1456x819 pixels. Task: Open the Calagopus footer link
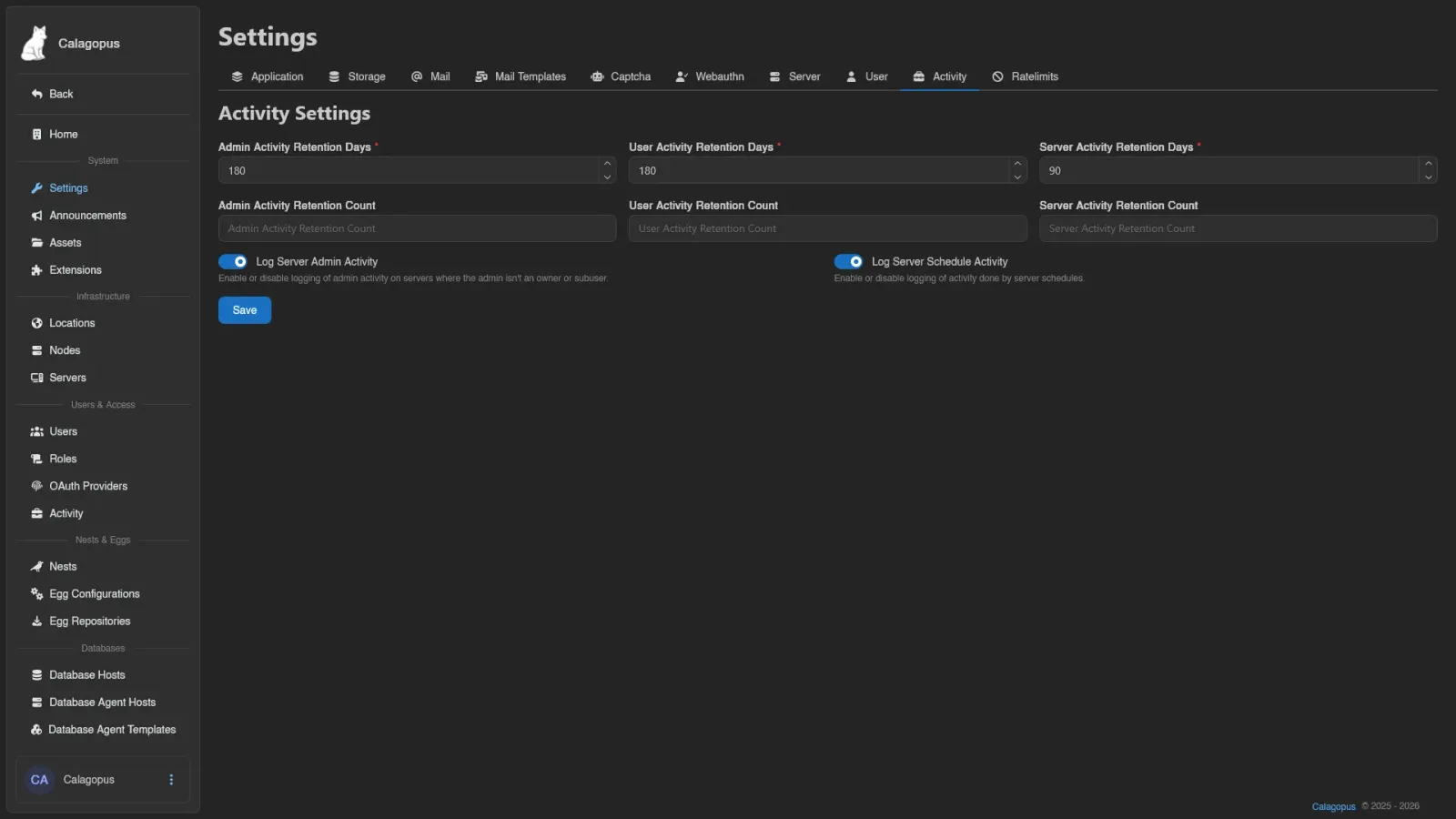coord(1333,806)
